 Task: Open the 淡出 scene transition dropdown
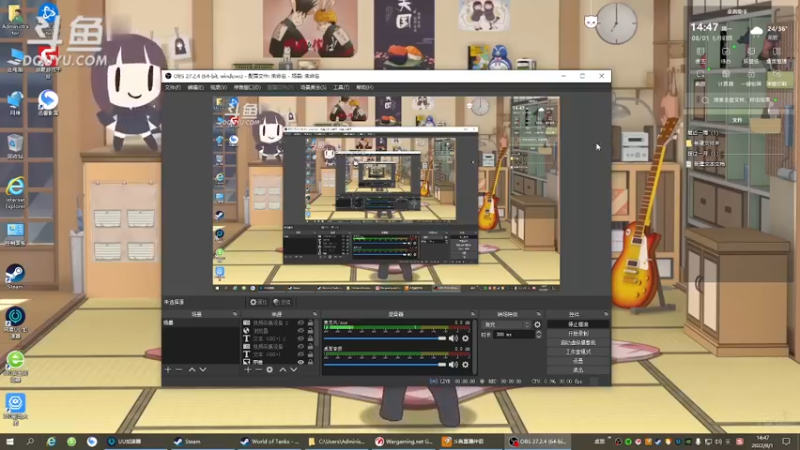click(507, 324)
